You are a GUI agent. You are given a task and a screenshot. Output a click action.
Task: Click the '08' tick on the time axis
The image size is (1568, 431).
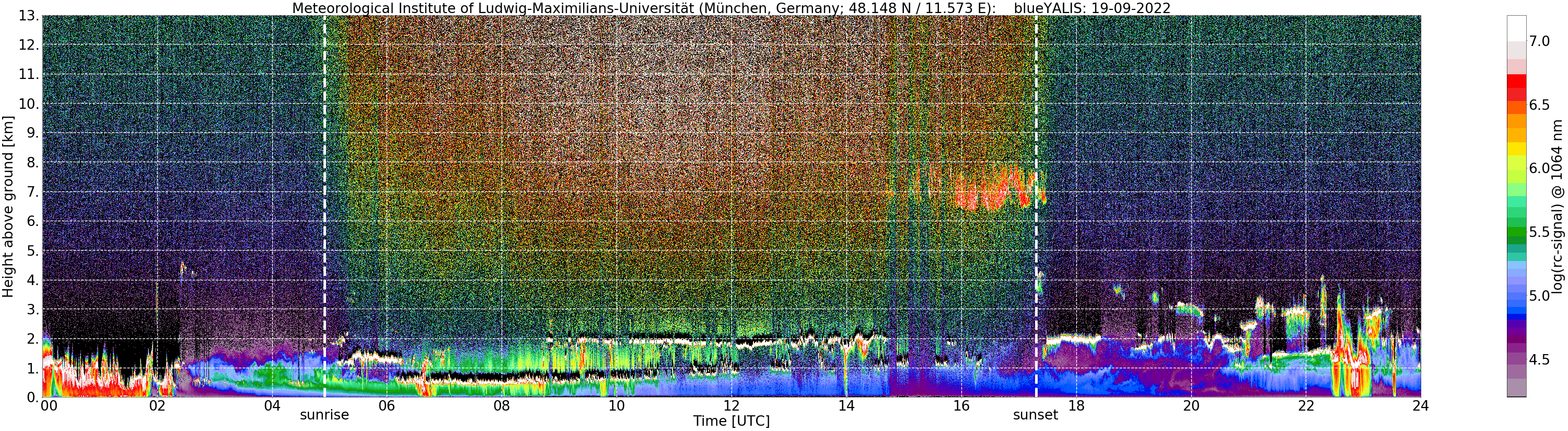(x=502, y=406)
